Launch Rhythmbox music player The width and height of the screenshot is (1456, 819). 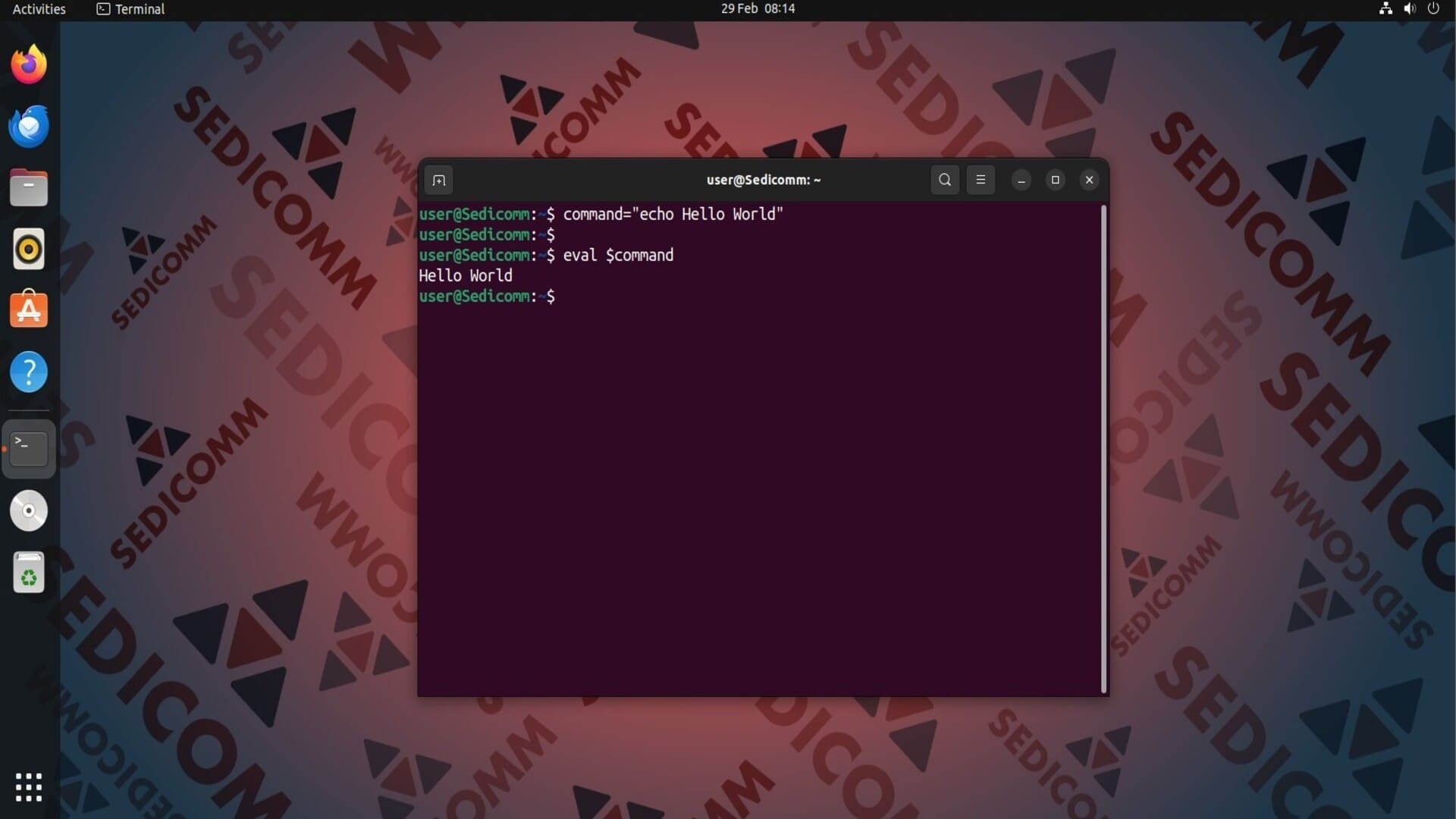29,249
